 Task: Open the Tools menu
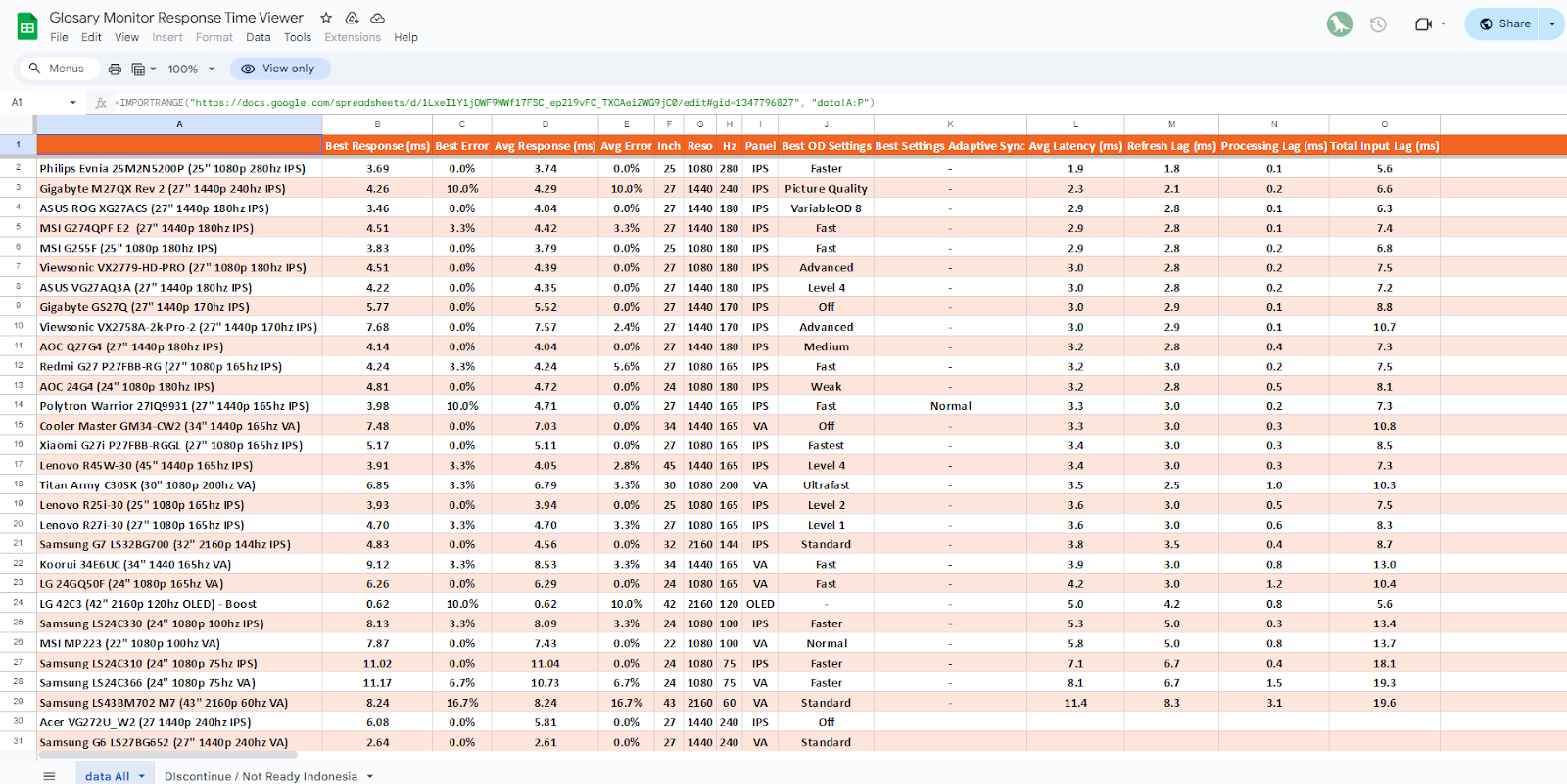pyautogui.click(x=298, y=37)
